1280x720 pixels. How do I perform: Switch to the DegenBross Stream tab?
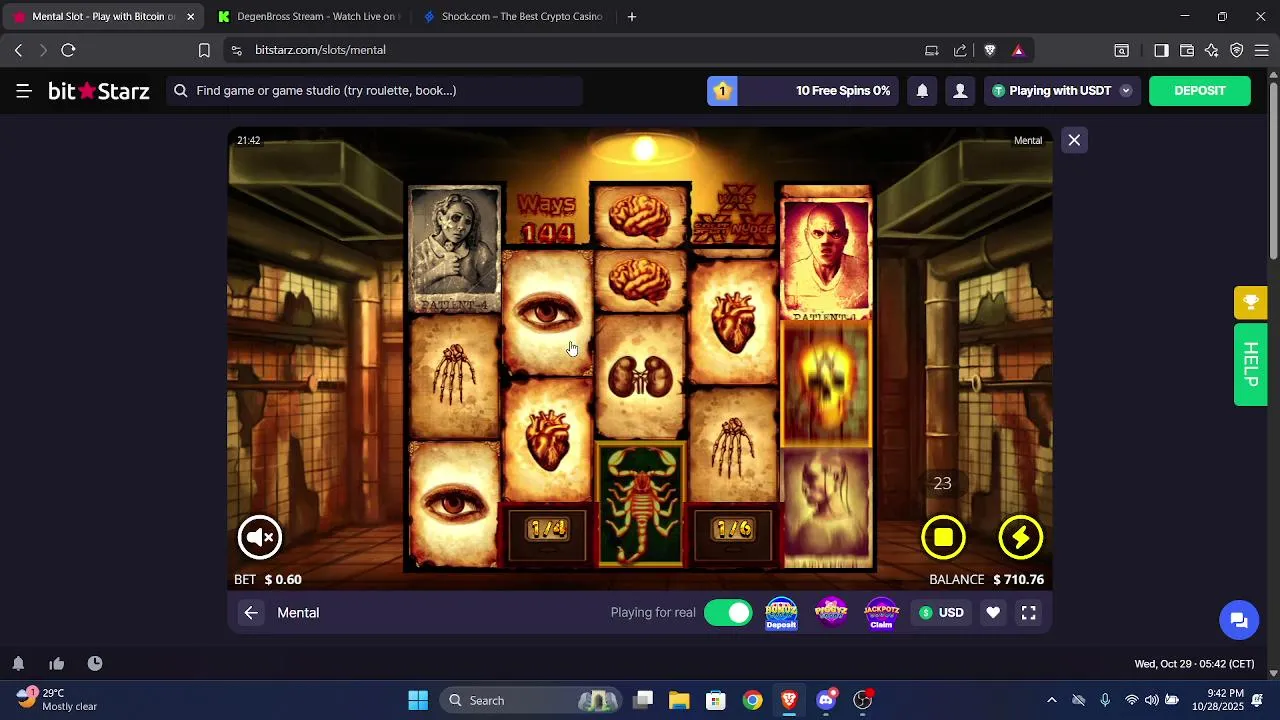point(308,17)
